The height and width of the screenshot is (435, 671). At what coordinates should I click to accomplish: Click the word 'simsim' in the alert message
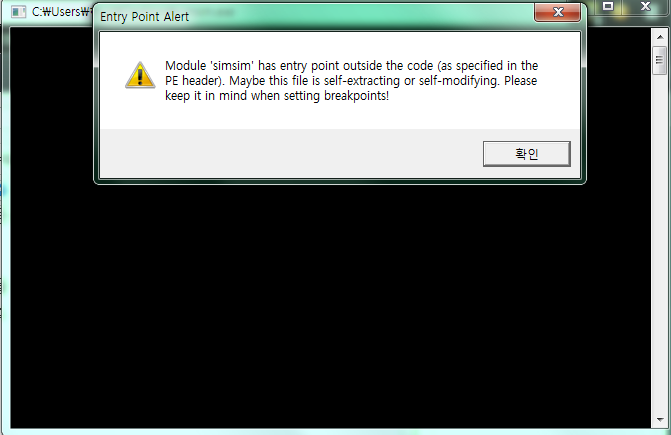point(232,66)
